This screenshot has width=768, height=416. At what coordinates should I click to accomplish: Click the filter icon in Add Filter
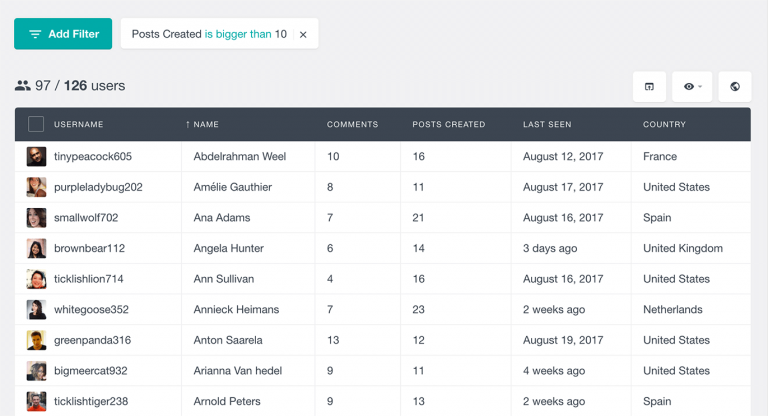(35, 34)
